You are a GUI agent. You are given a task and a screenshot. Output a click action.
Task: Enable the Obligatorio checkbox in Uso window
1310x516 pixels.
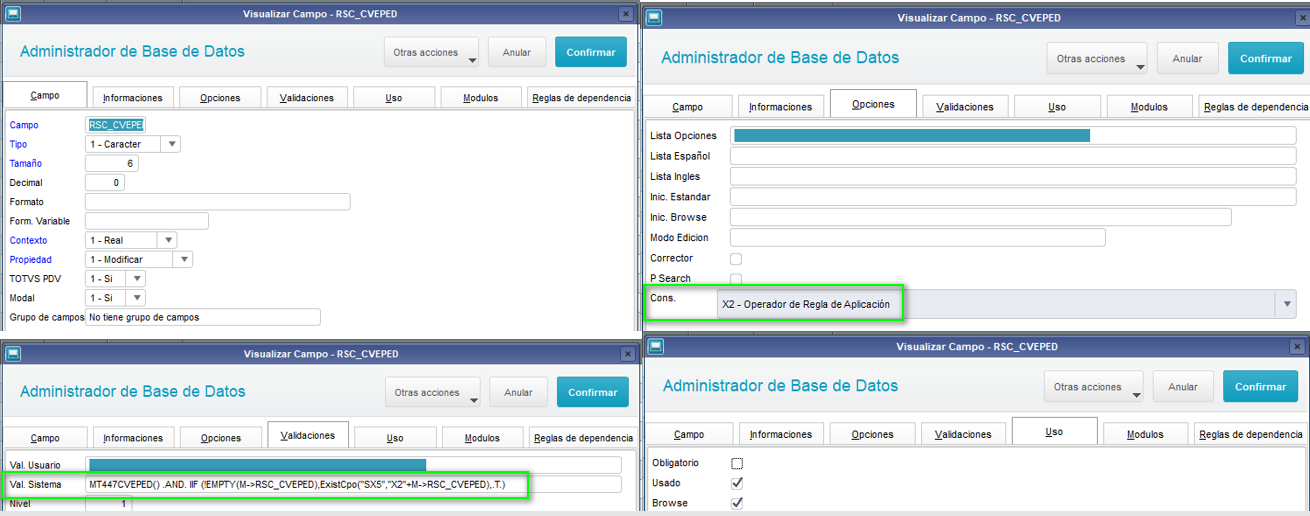pyautogui.click(x=737, y=463)
